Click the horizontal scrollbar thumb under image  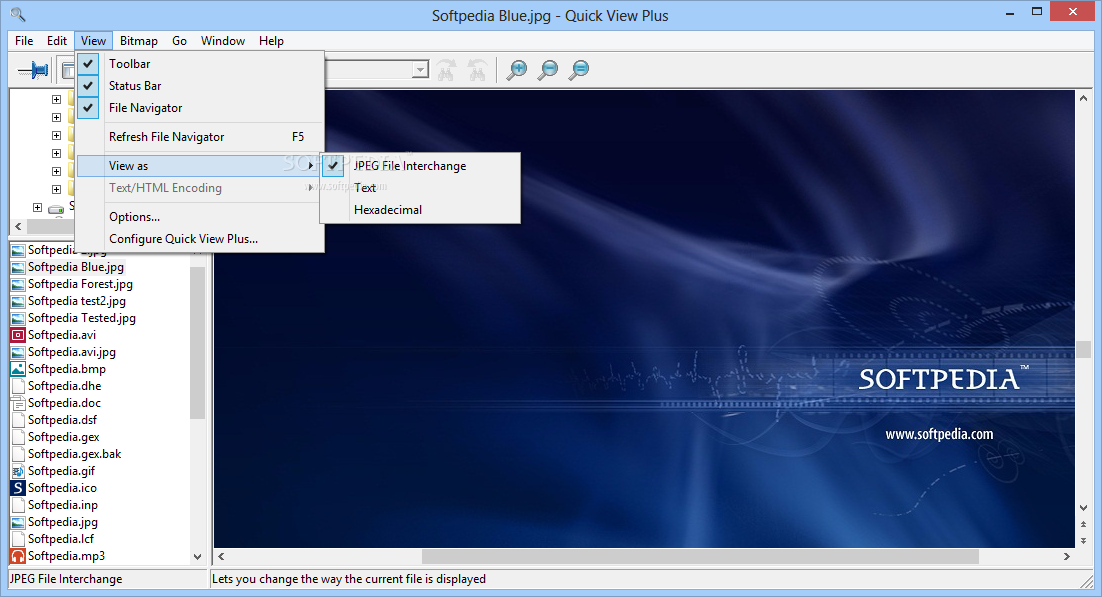click(700, 556)
